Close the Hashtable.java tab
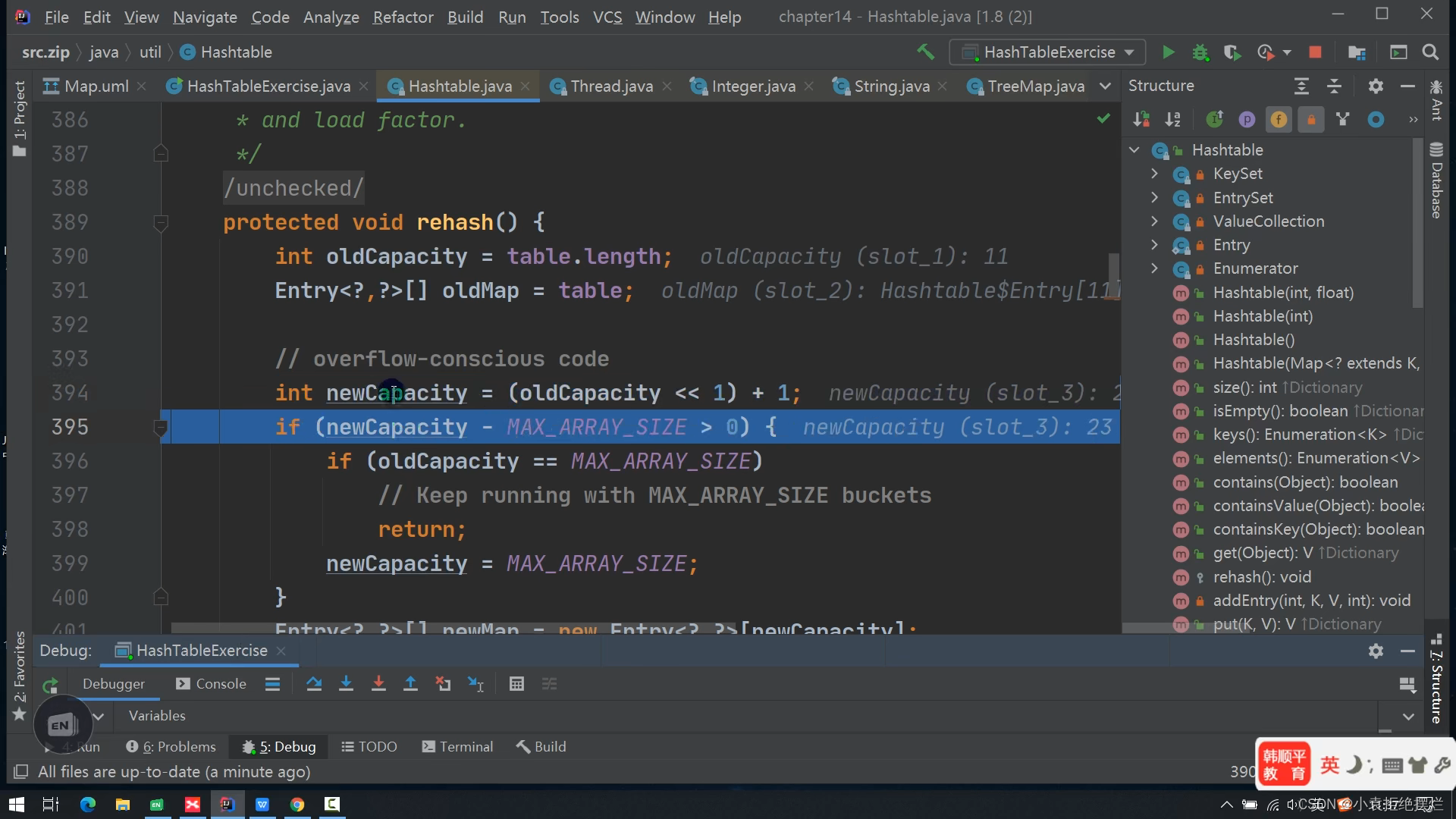Screen dimensions: 1456x819 point(525,86)
